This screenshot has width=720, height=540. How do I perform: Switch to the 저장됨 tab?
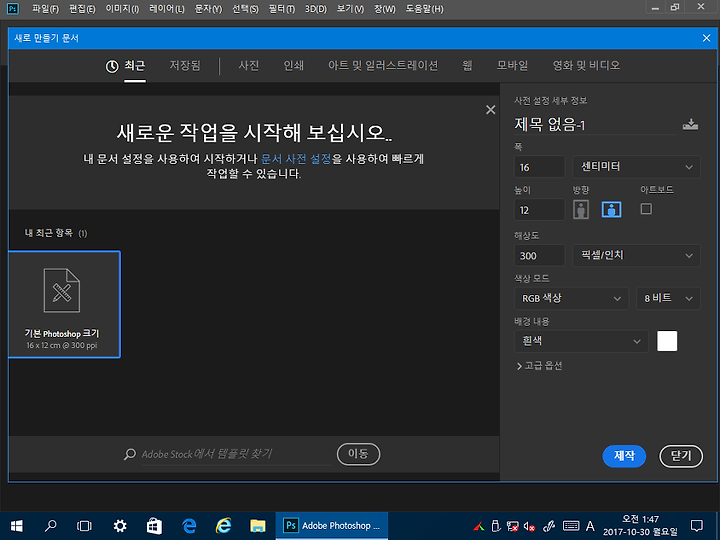[x=185, y=66]
